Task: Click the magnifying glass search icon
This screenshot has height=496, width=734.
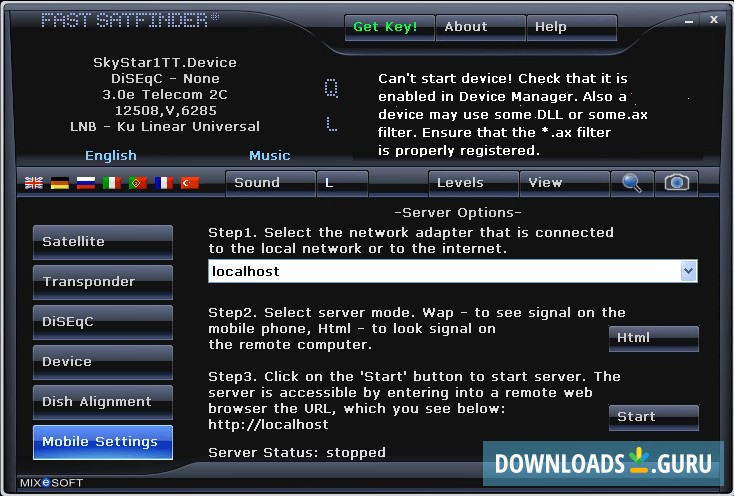Action: coord(632,183)
